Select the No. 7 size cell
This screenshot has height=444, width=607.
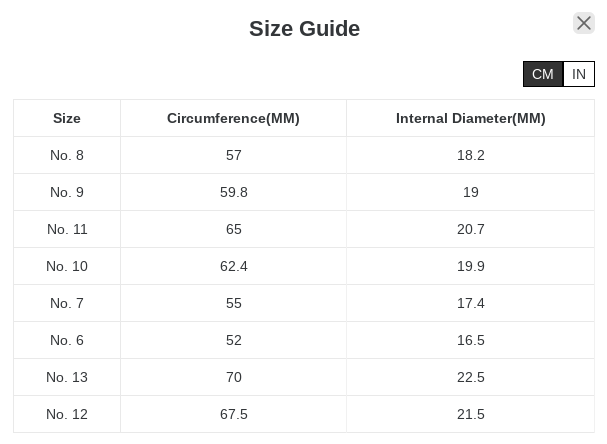tap(67, 303)
